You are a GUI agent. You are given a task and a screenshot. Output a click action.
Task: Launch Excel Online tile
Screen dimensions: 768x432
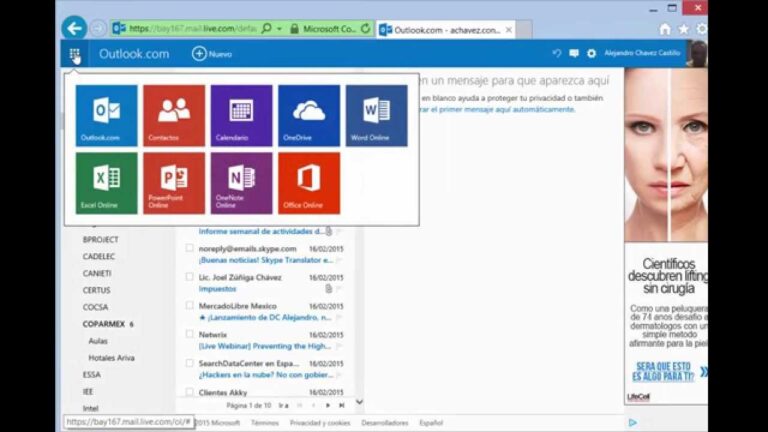[106, 183]
